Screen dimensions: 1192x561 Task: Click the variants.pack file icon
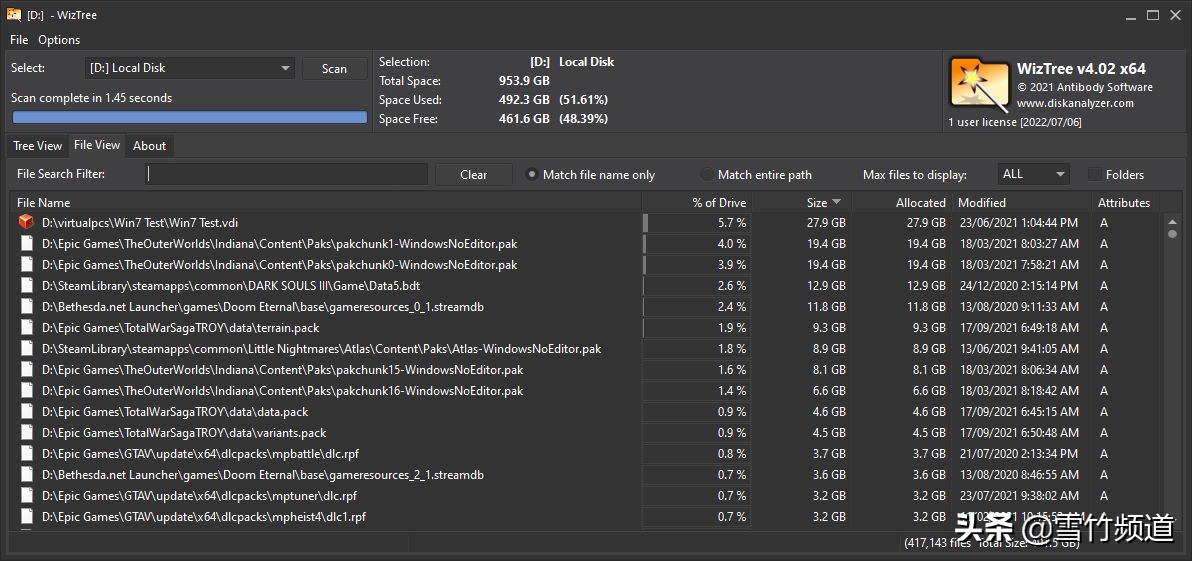point(26,433)
